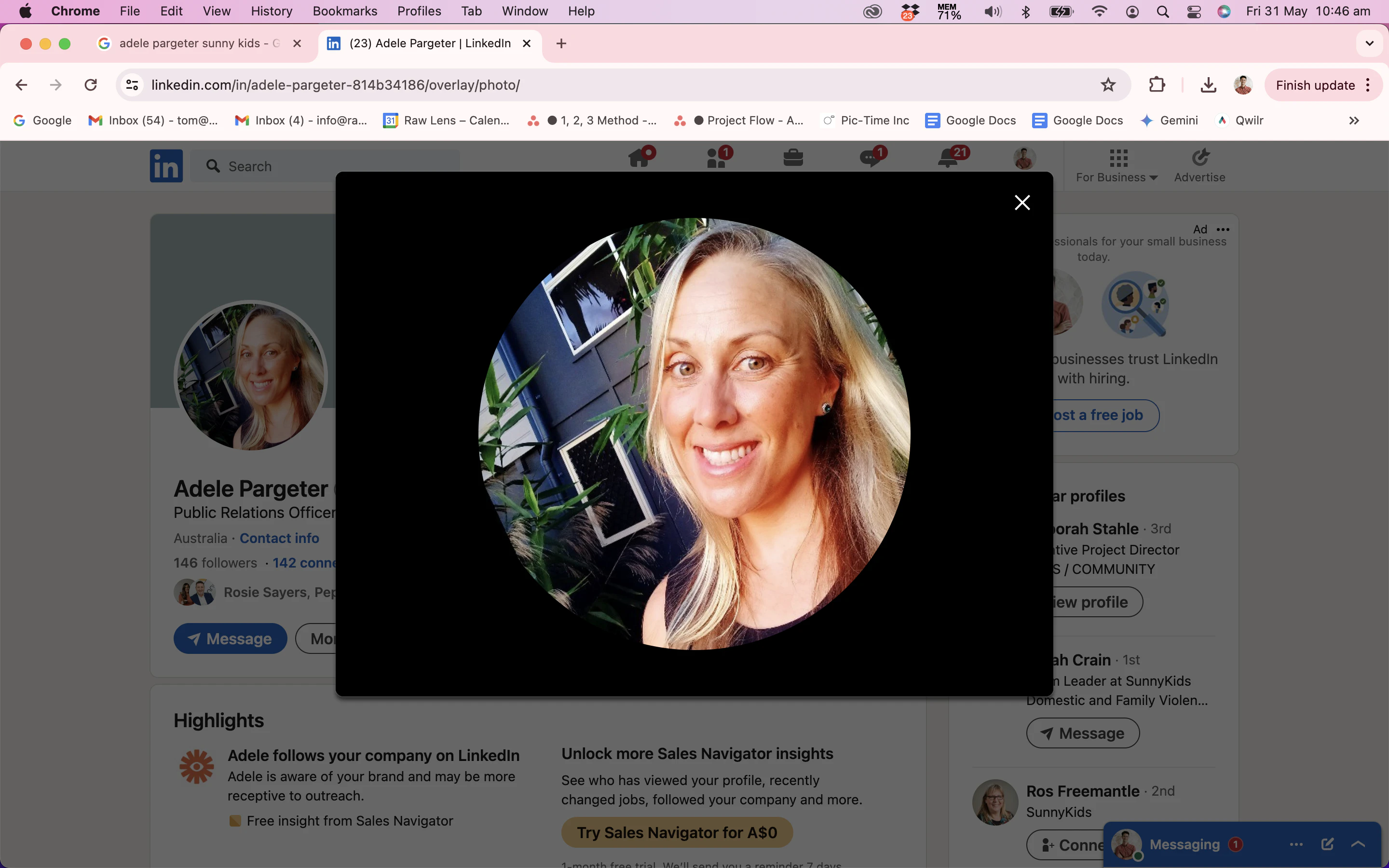Open Notifications bell icon
Image resolution: width=1389 pixels, height=868 pixels.
point(948,159)
